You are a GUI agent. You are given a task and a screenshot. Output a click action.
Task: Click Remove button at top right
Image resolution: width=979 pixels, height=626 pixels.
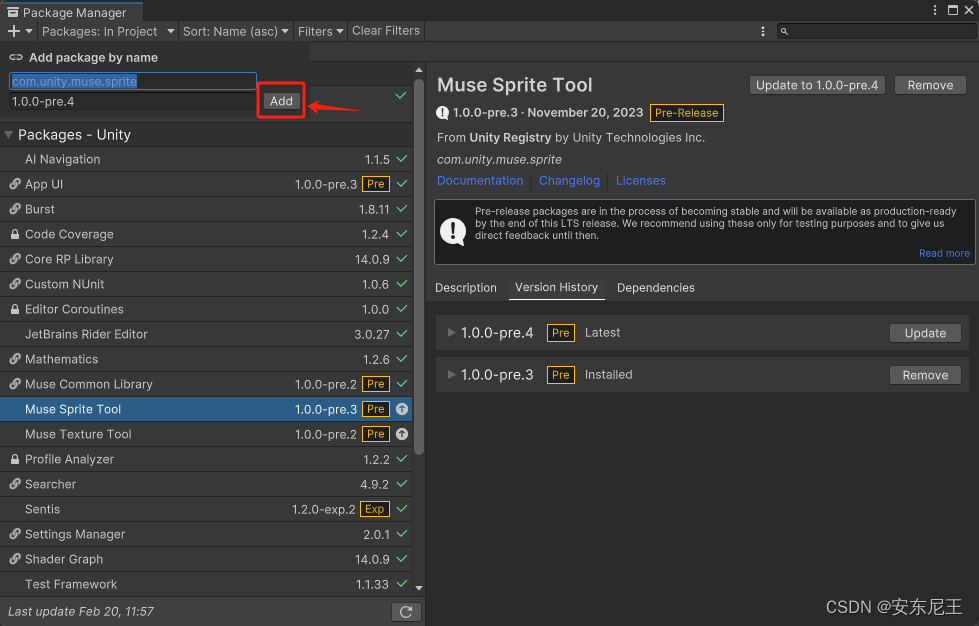(x=930, y=86)
